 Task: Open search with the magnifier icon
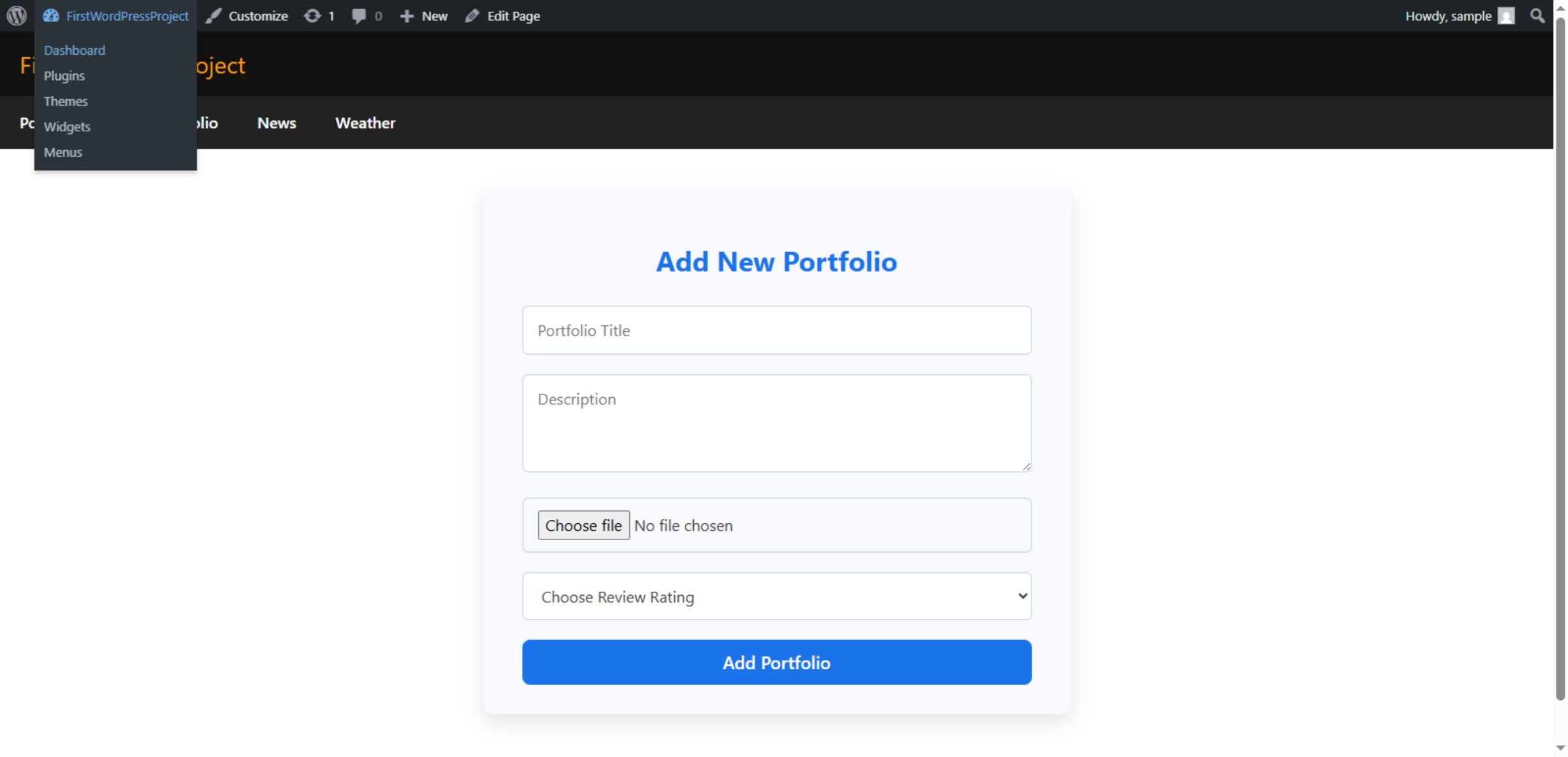click(1537, 16)
